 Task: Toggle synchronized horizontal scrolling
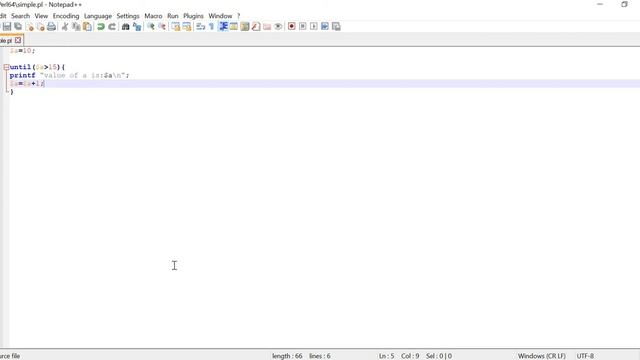point(187,27)
